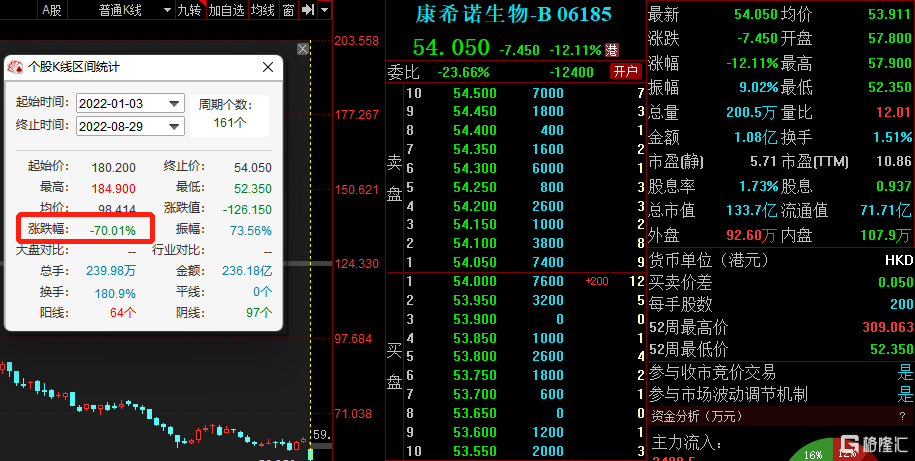Image resolution: width=915 pixels, height=461 pixels.
Task: Click the 窗 window button
Action: (x=288, y=10)
